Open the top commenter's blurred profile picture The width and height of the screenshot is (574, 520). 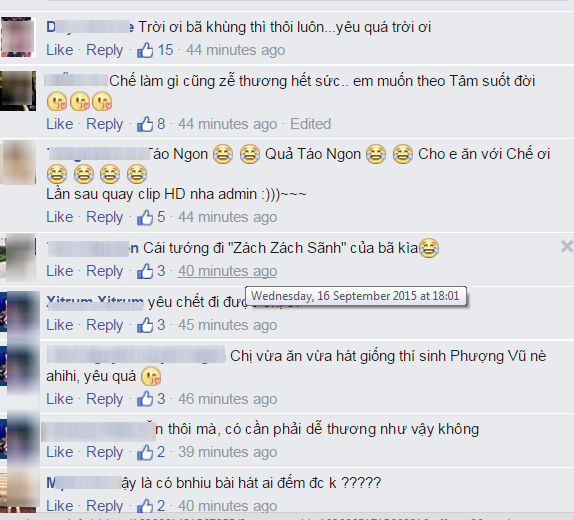click(18, 37)
